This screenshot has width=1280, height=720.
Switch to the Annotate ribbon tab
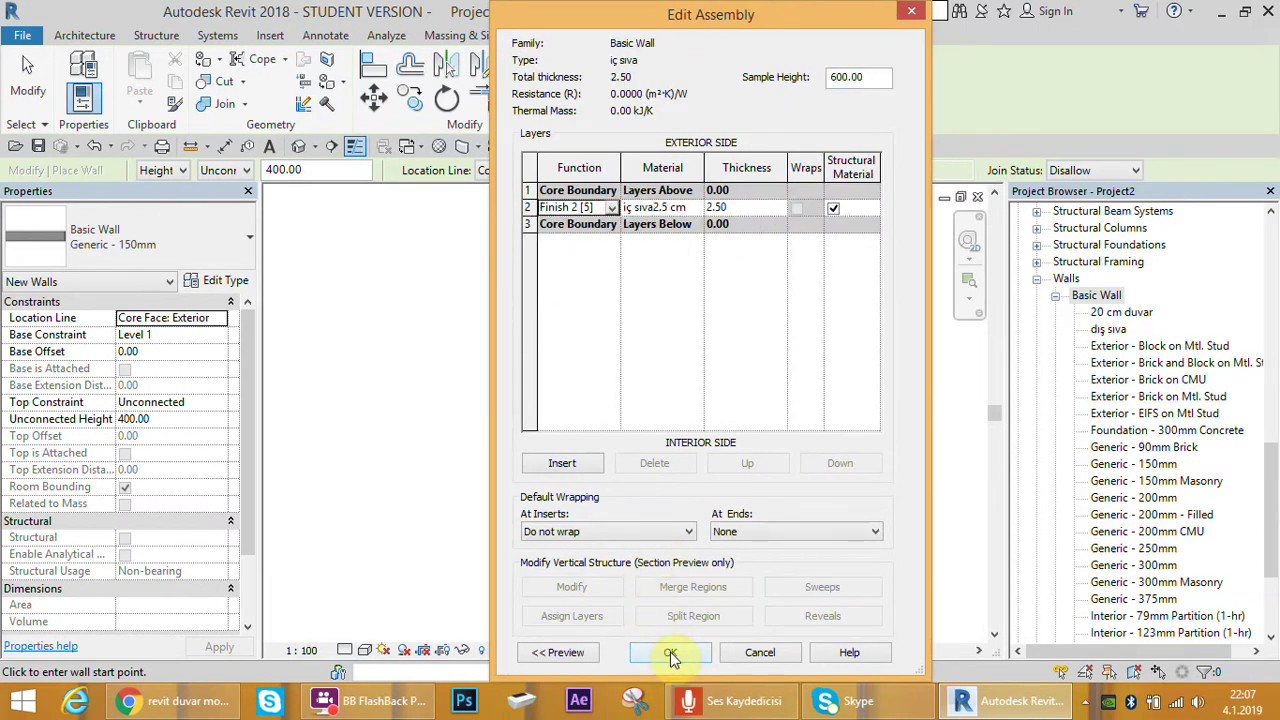click(325, 35)
